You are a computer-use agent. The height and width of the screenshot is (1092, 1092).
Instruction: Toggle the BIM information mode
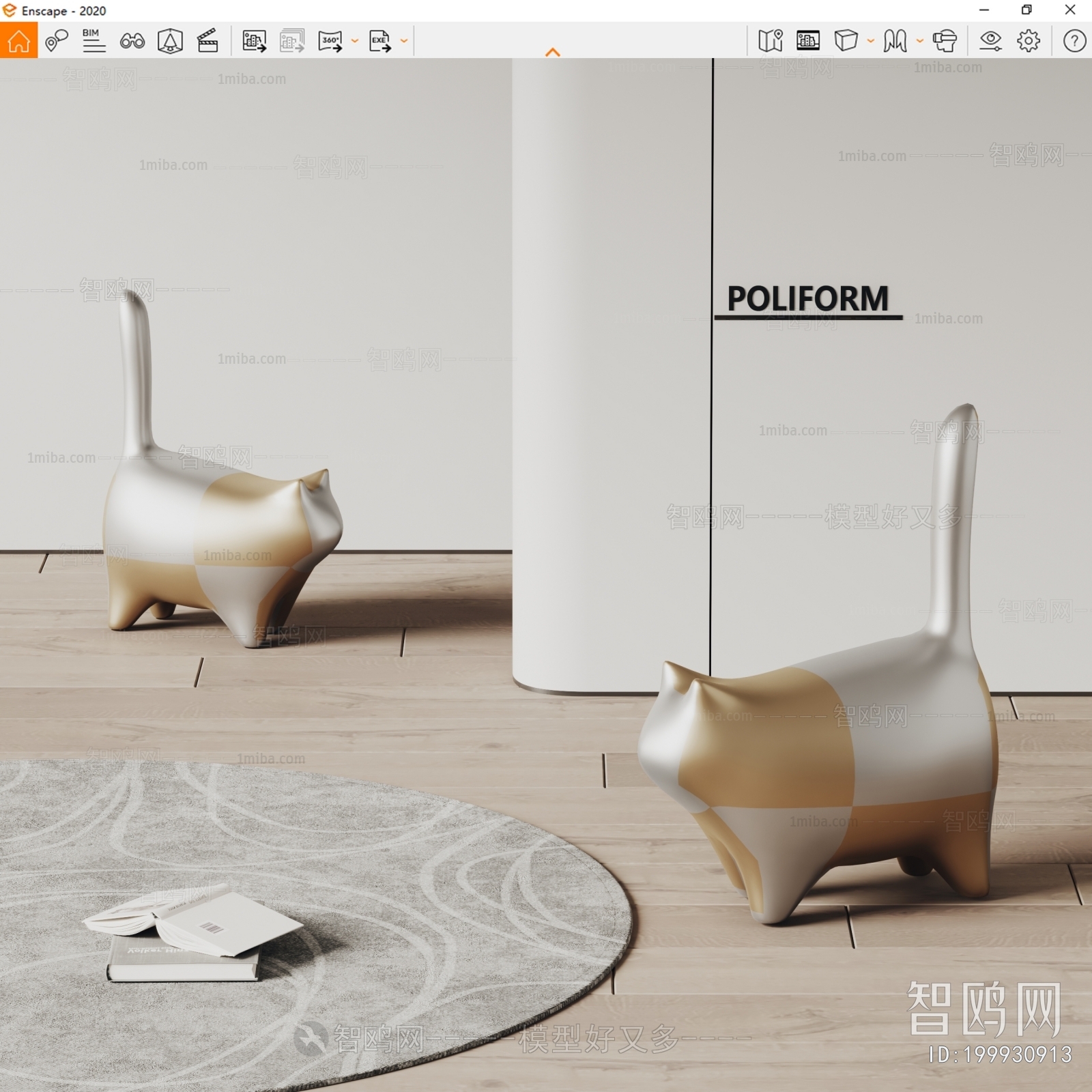[94, 41]
